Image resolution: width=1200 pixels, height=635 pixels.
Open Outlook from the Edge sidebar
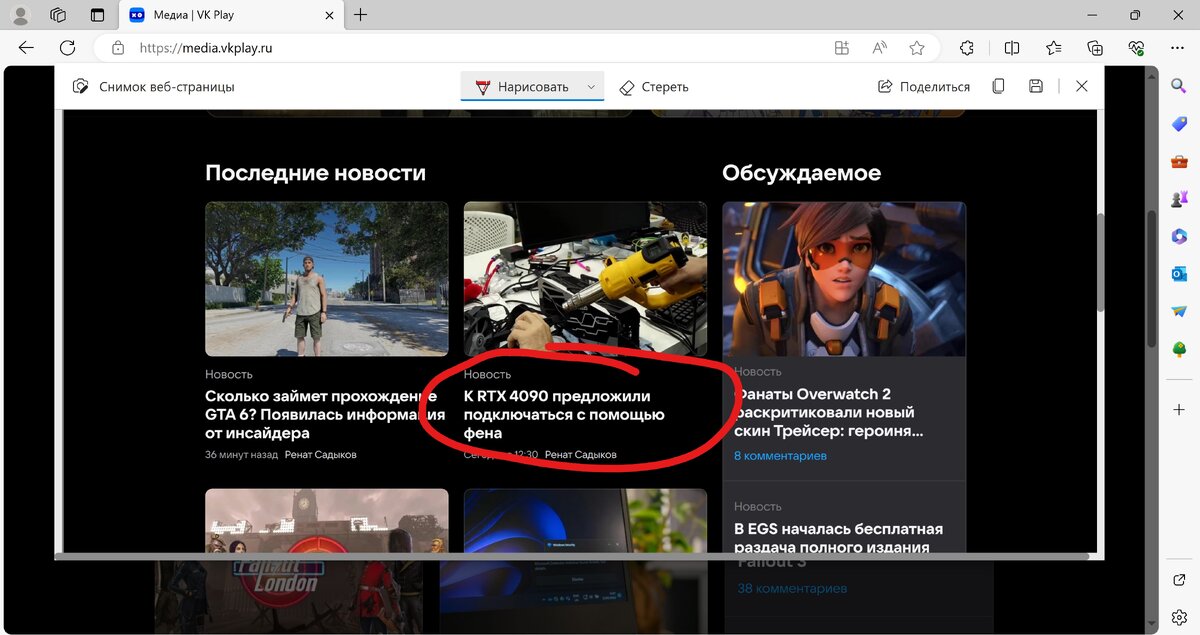[1178, 273]
